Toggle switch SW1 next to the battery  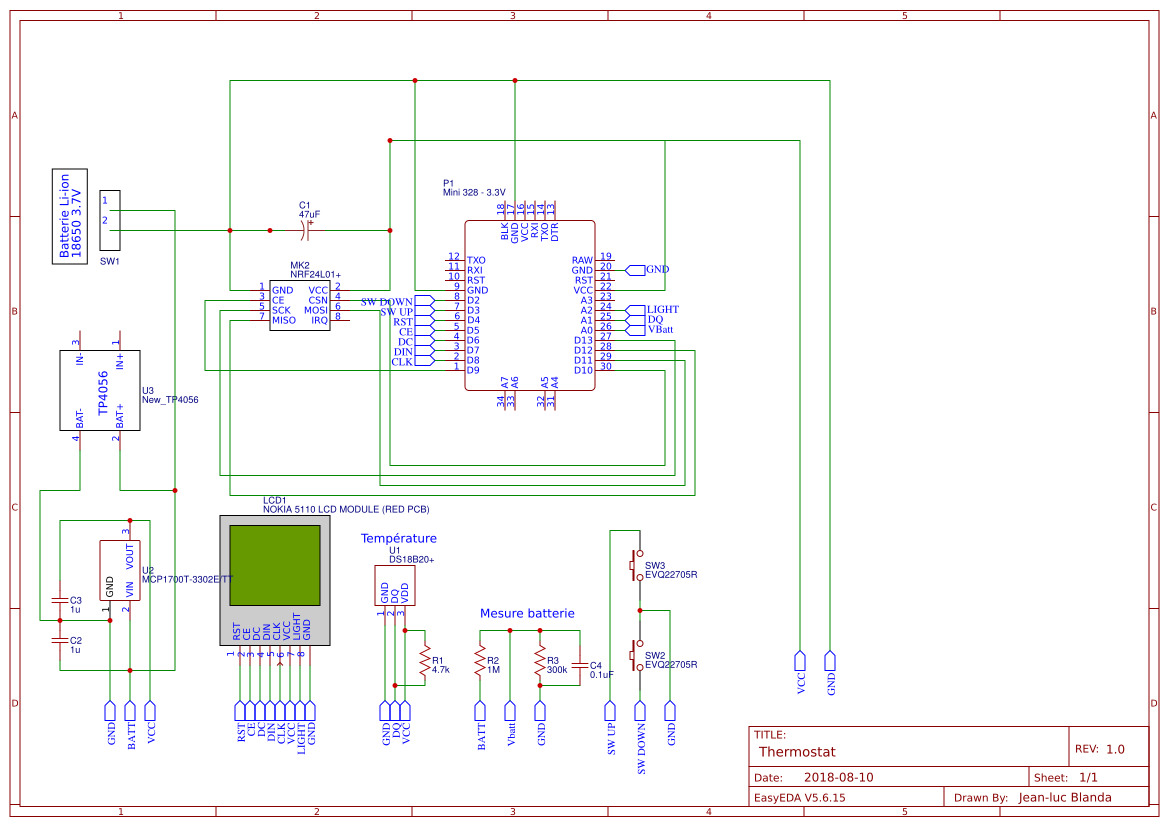click(x=110, y=218)
